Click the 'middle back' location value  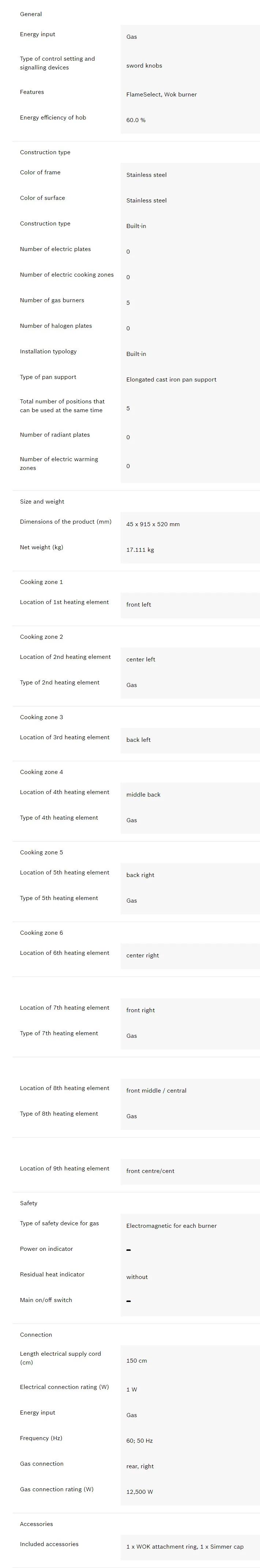[x=143, y=795]
